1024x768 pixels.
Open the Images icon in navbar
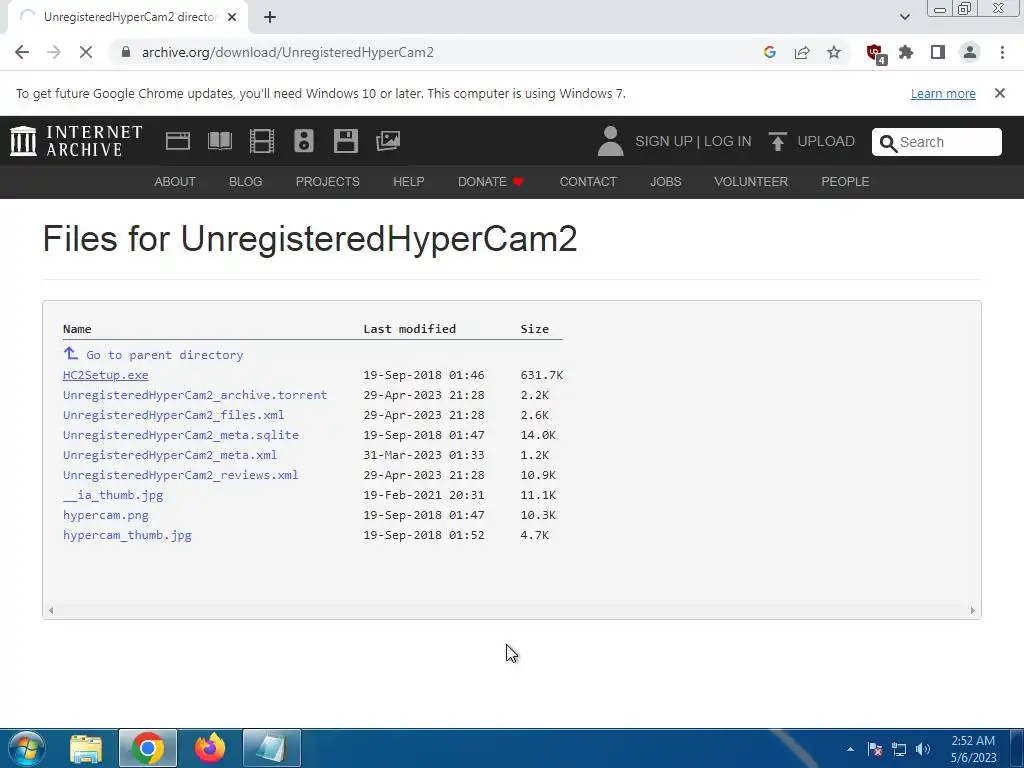pyautogui.click(x=388, y=141)
